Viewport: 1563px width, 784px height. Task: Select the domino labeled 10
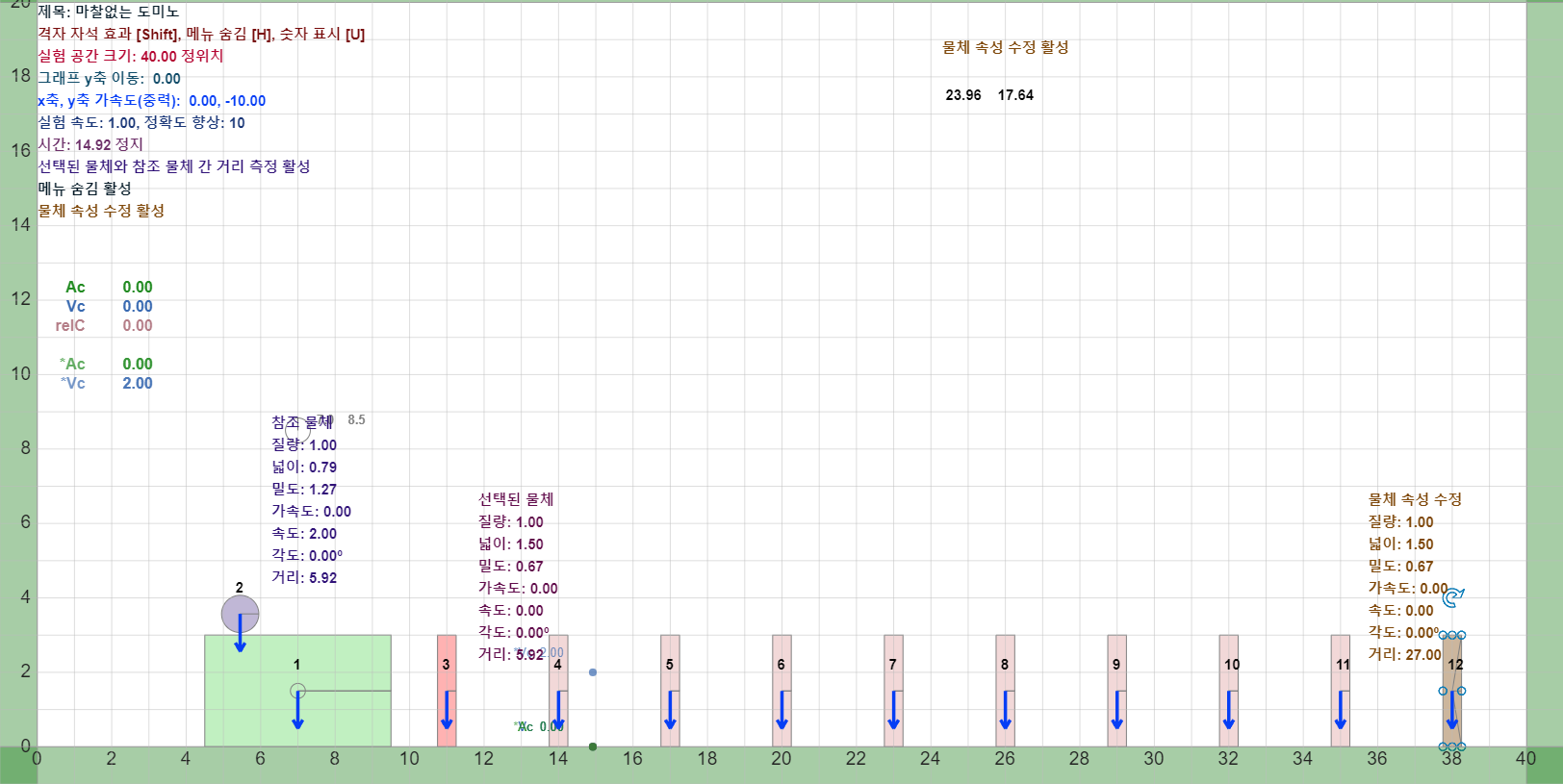1228,691
